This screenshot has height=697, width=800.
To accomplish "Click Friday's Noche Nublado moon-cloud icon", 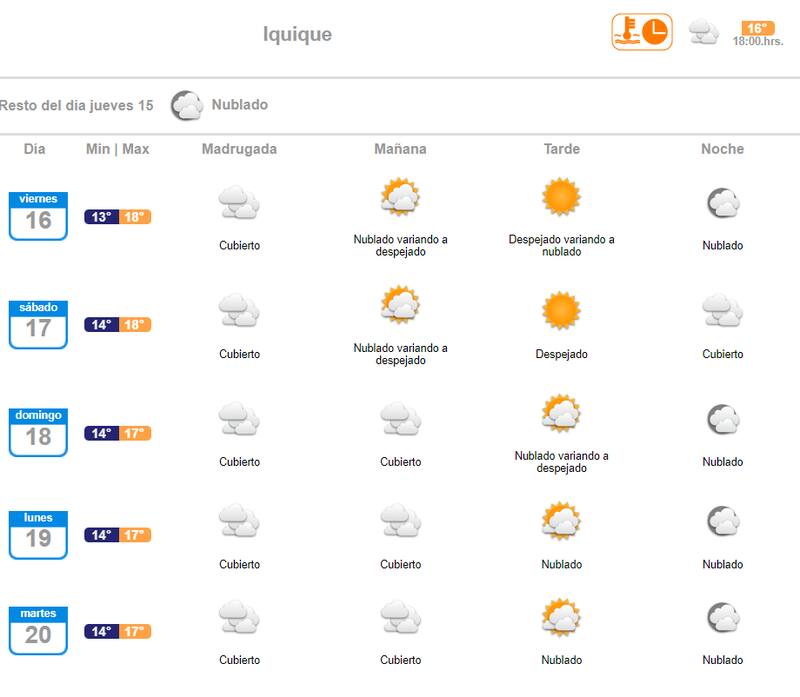I will point(722,204).
